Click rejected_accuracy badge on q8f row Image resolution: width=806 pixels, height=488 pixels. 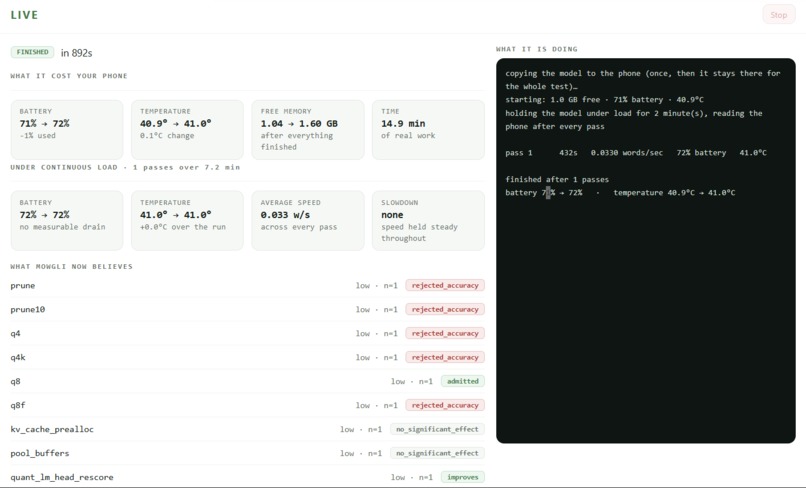(445, 405)
